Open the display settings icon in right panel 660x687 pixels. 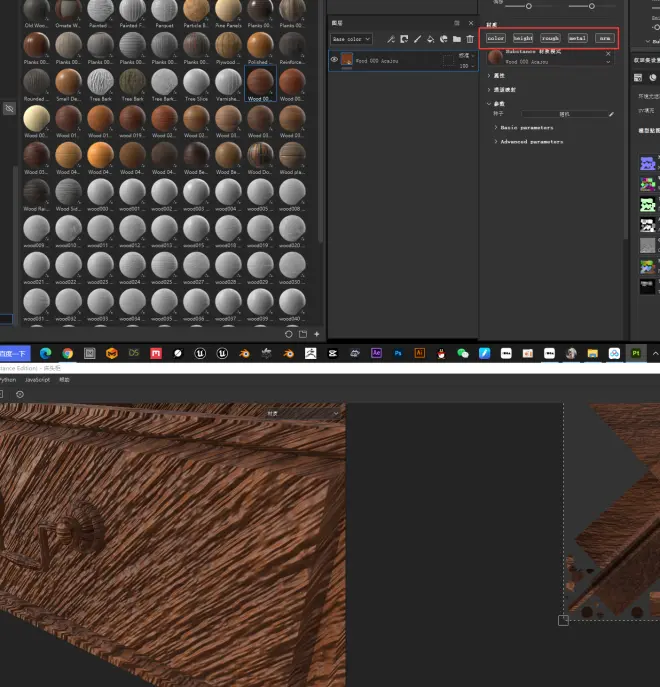(x=638, y=78)
